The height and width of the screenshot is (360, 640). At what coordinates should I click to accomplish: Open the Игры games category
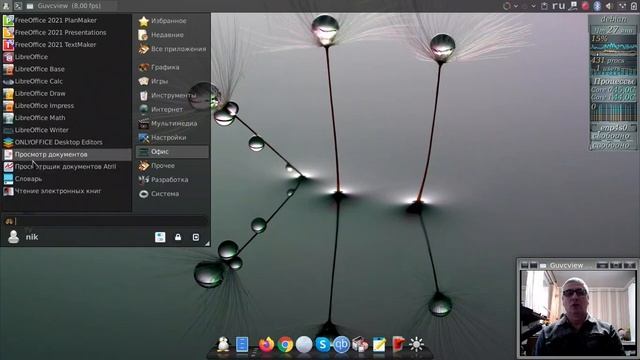tap(172, 81)
